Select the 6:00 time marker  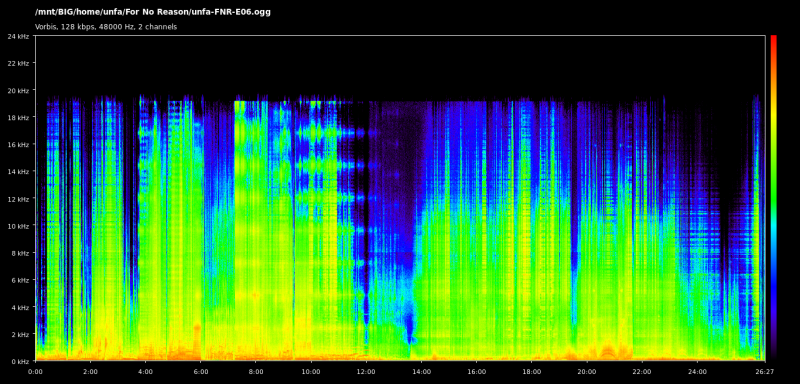pyautogui.click(x=201, y=372)
